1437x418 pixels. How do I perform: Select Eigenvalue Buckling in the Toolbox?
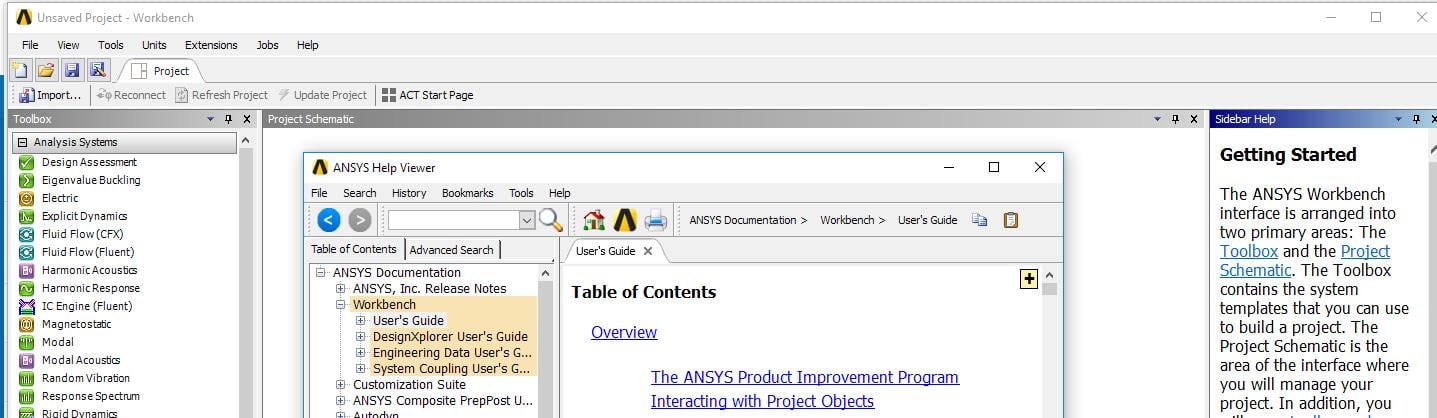[91, 180]
